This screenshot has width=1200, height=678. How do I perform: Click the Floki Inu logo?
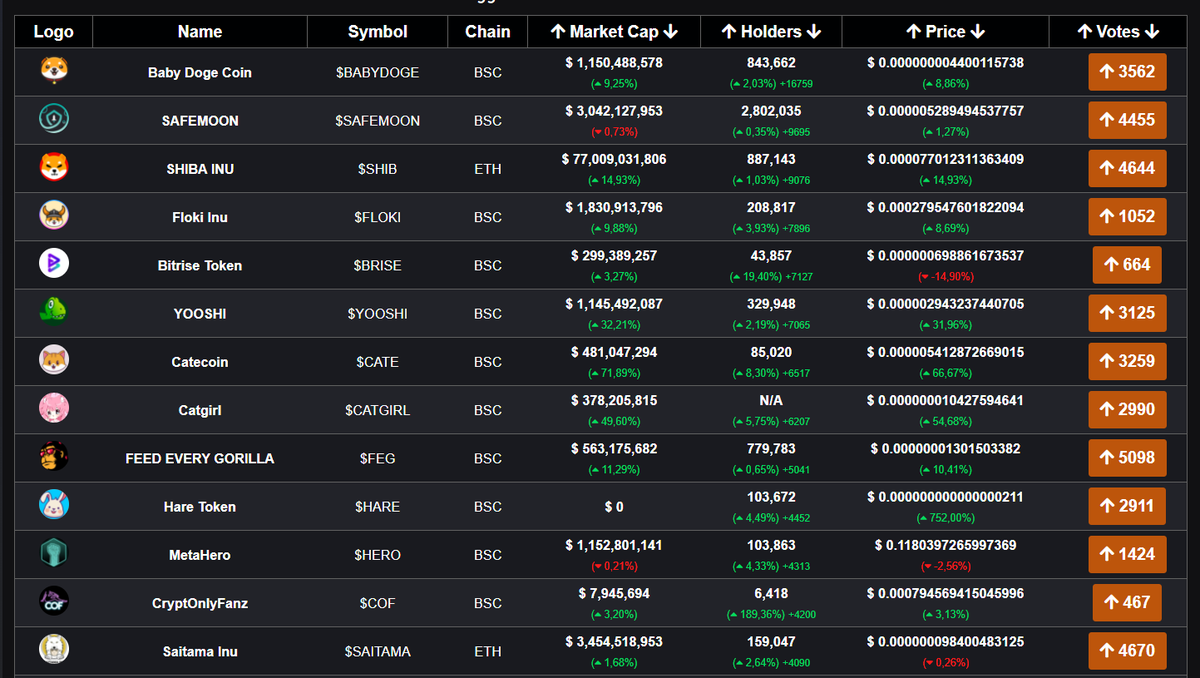54,216
